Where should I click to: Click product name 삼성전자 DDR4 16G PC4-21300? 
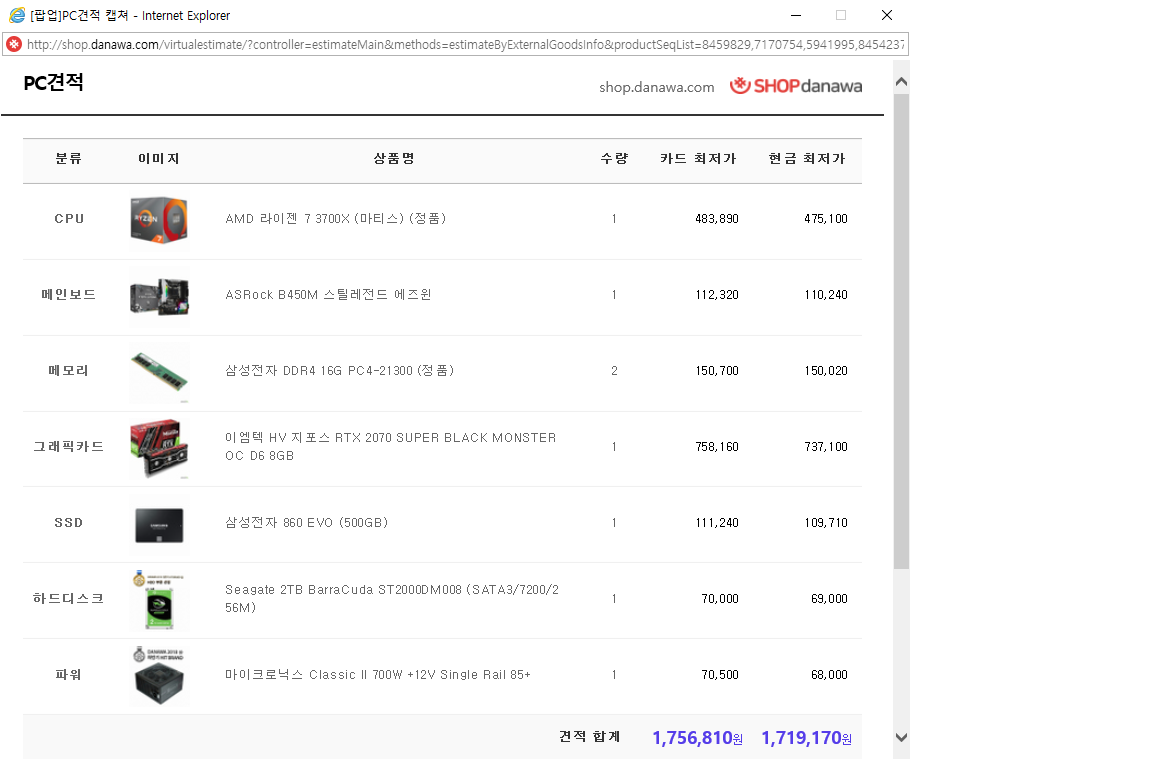339,370
